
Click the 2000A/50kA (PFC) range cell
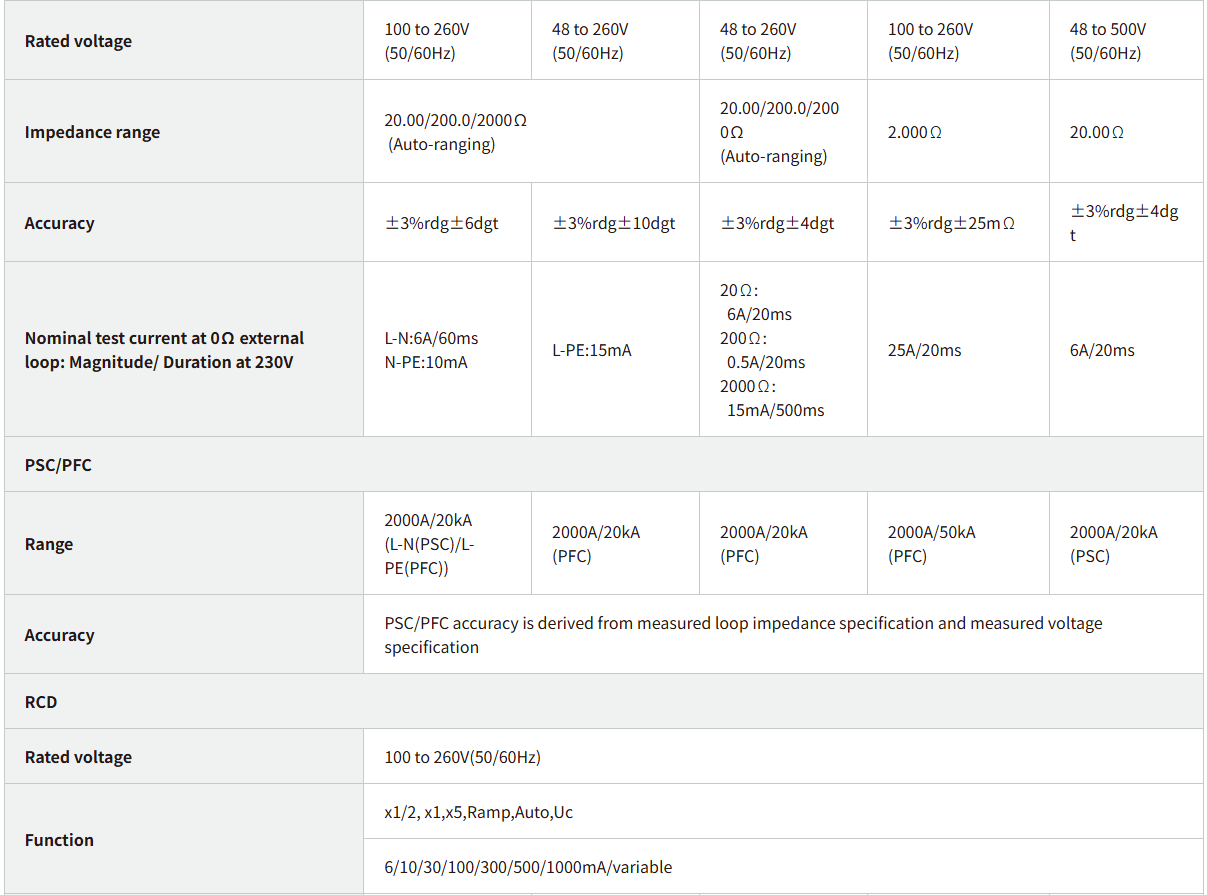[x=931, y=544]
